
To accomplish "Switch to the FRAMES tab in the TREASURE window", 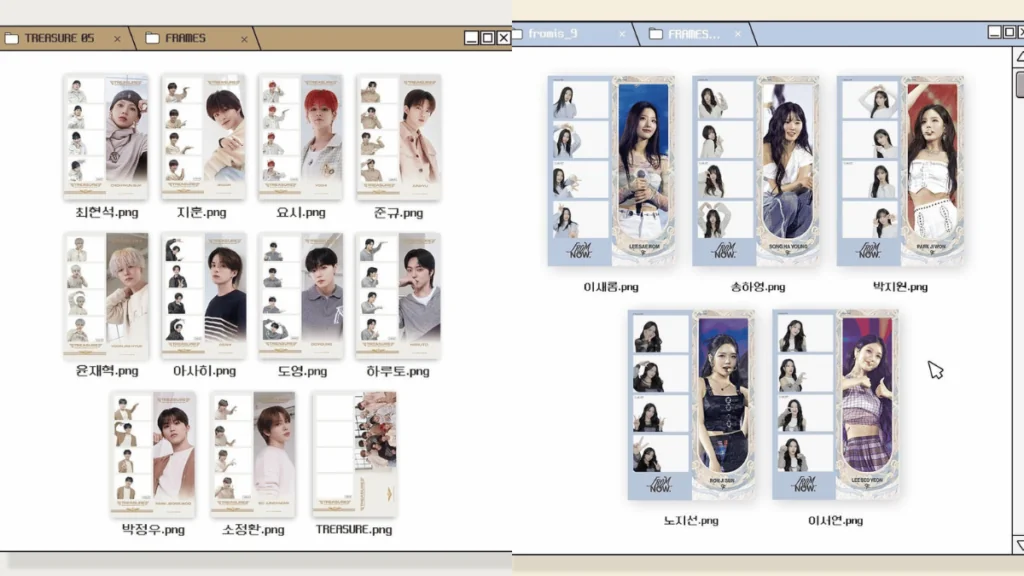I will (185, 39).
